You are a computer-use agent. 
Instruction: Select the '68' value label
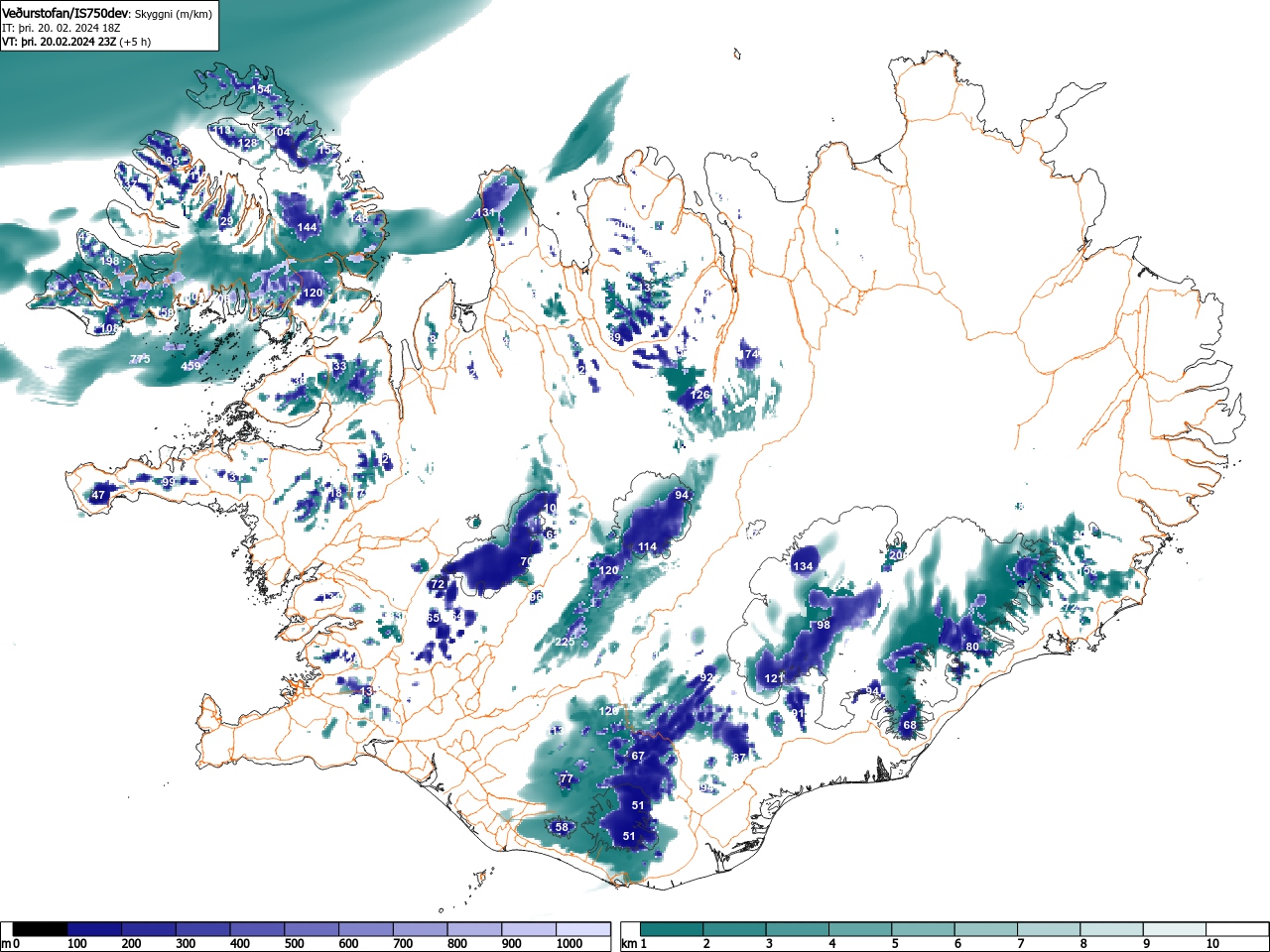(910, 725)
